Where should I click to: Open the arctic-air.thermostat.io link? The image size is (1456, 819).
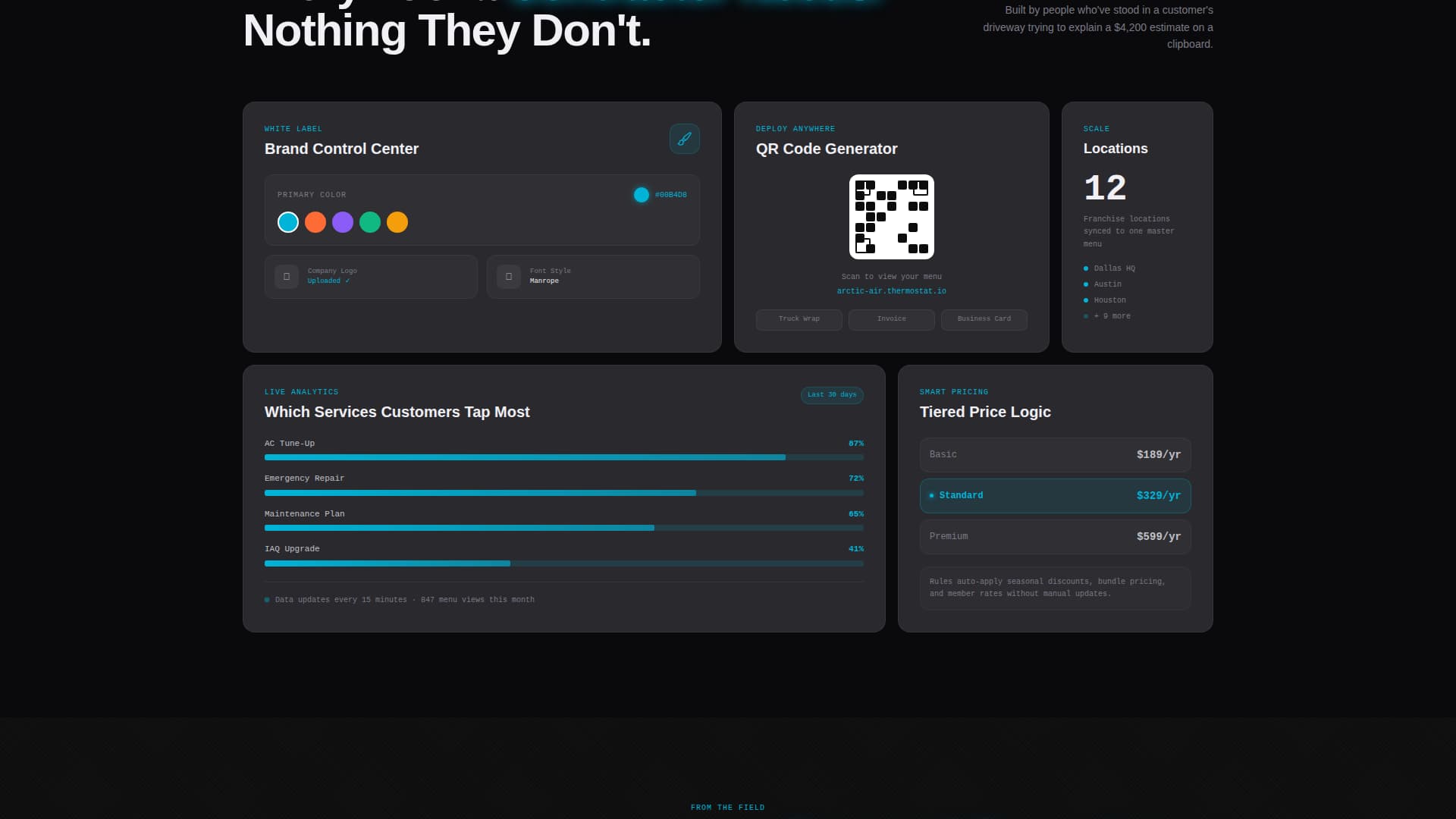click(892, 291)
